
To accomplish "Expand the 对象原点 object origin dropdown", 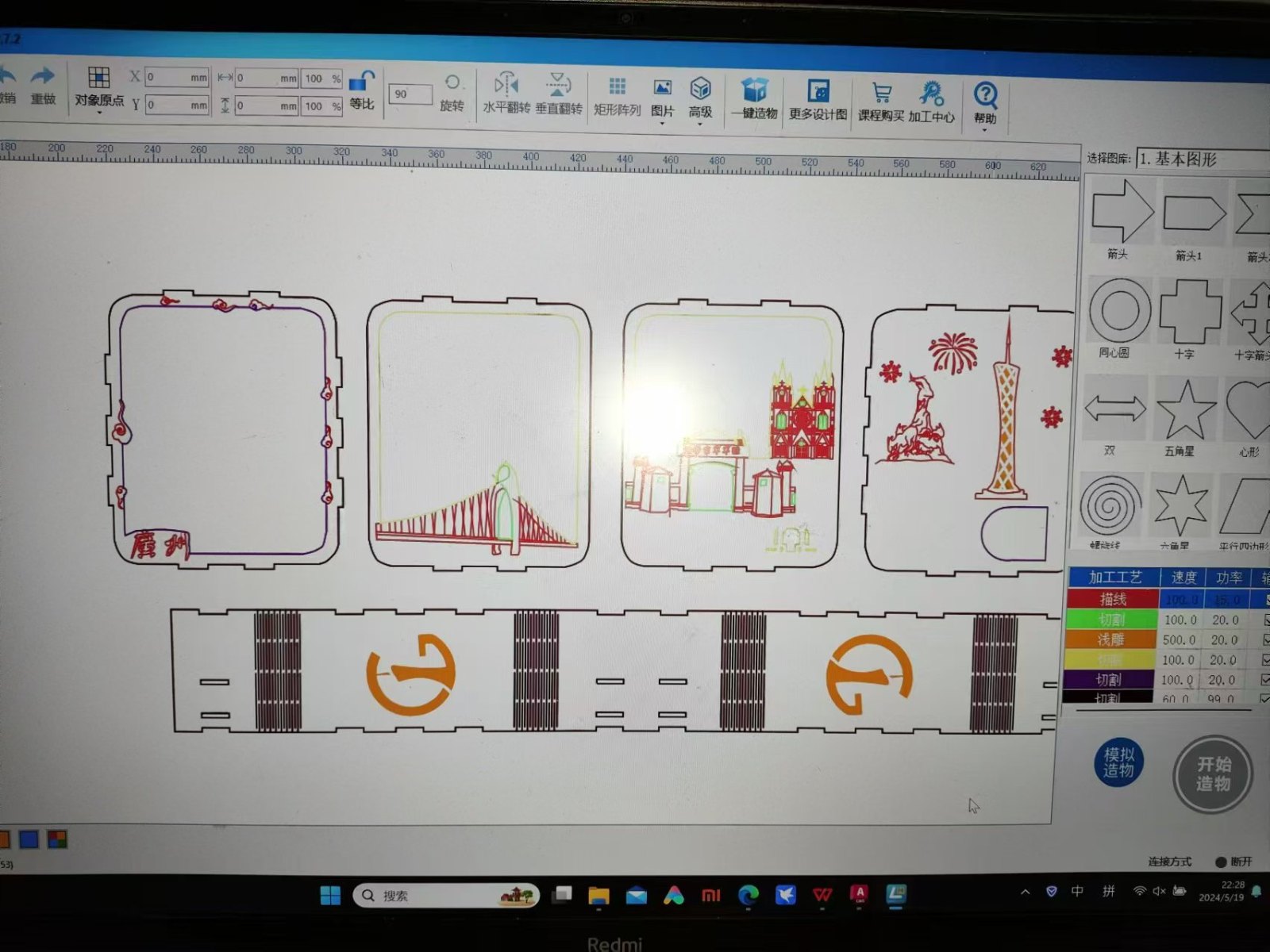I will click(x=99, y=112).
